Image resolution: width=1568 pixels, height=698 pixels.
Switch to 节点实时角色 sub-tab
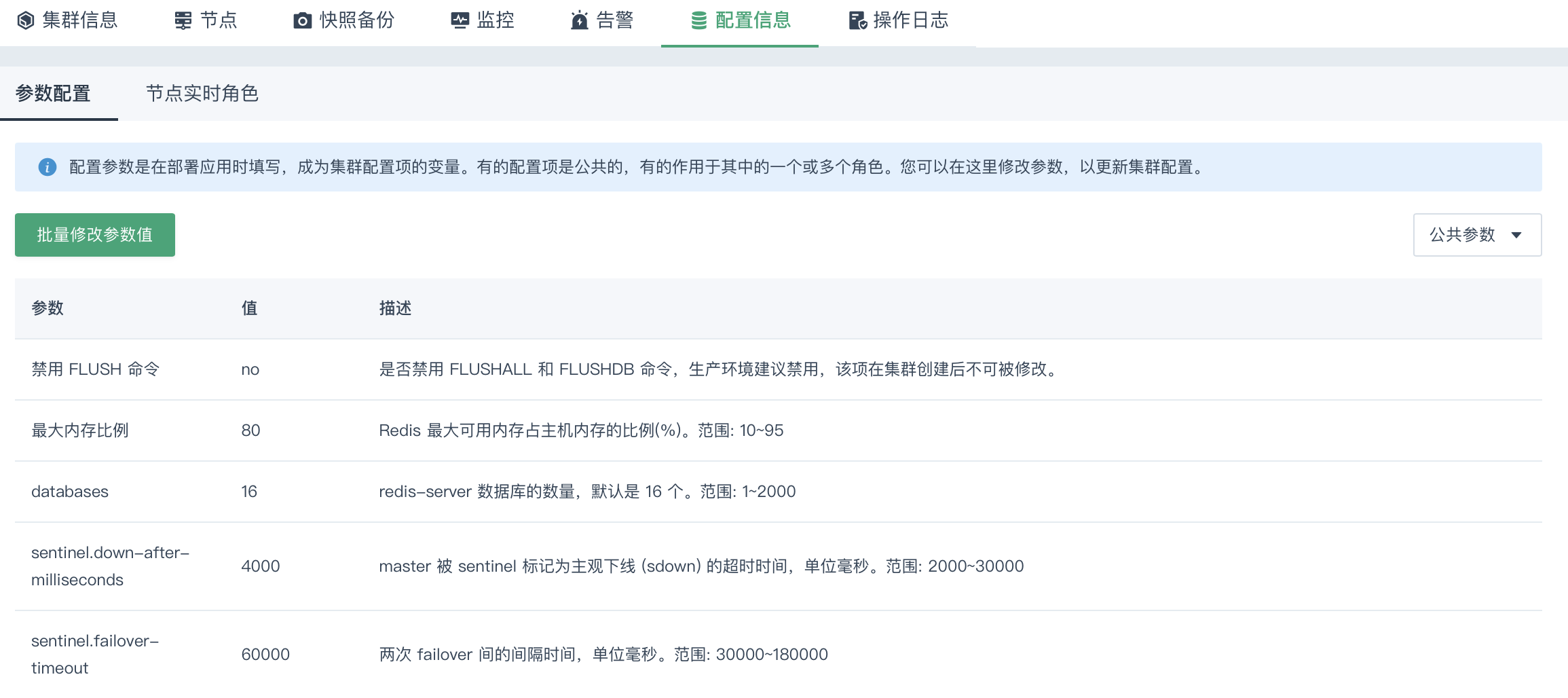point(202,94)
